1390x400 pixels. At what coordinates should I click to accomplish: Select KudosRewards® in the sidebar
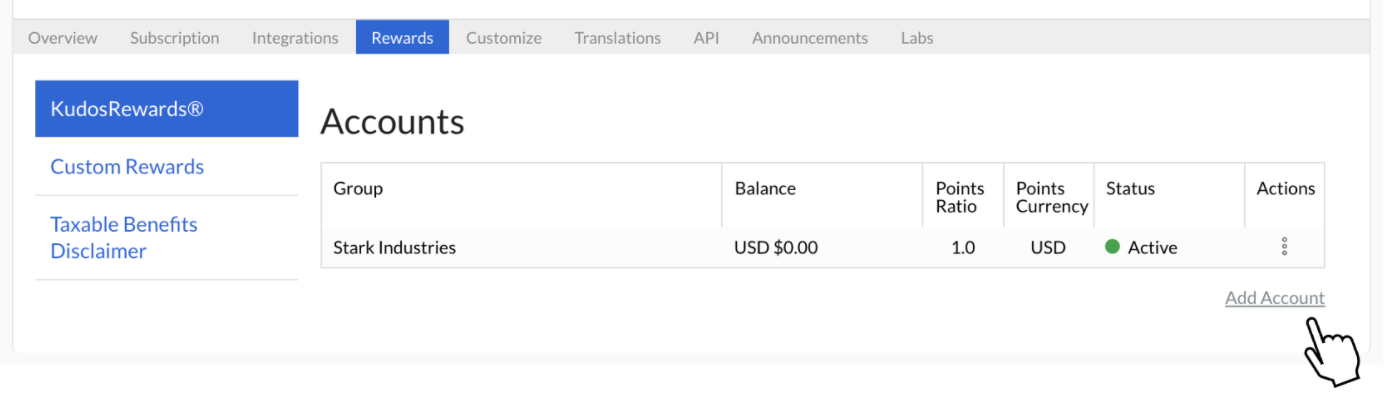(x=167, y=109)
